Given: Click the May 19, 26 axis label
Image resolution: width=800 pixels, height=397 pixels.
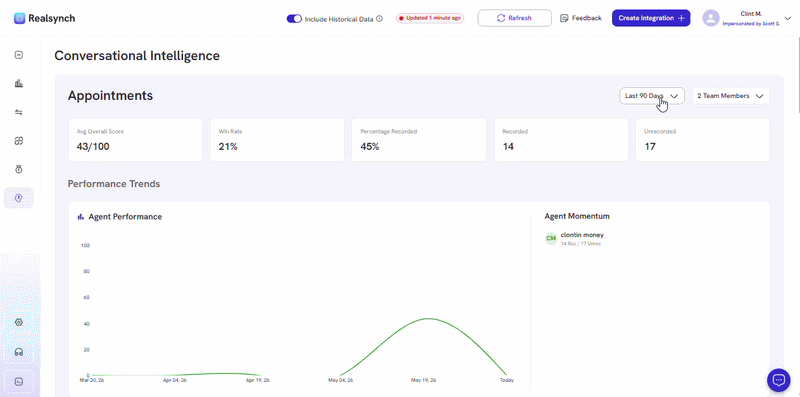Looking at the screenshot, I should click(x=424, y=381).
